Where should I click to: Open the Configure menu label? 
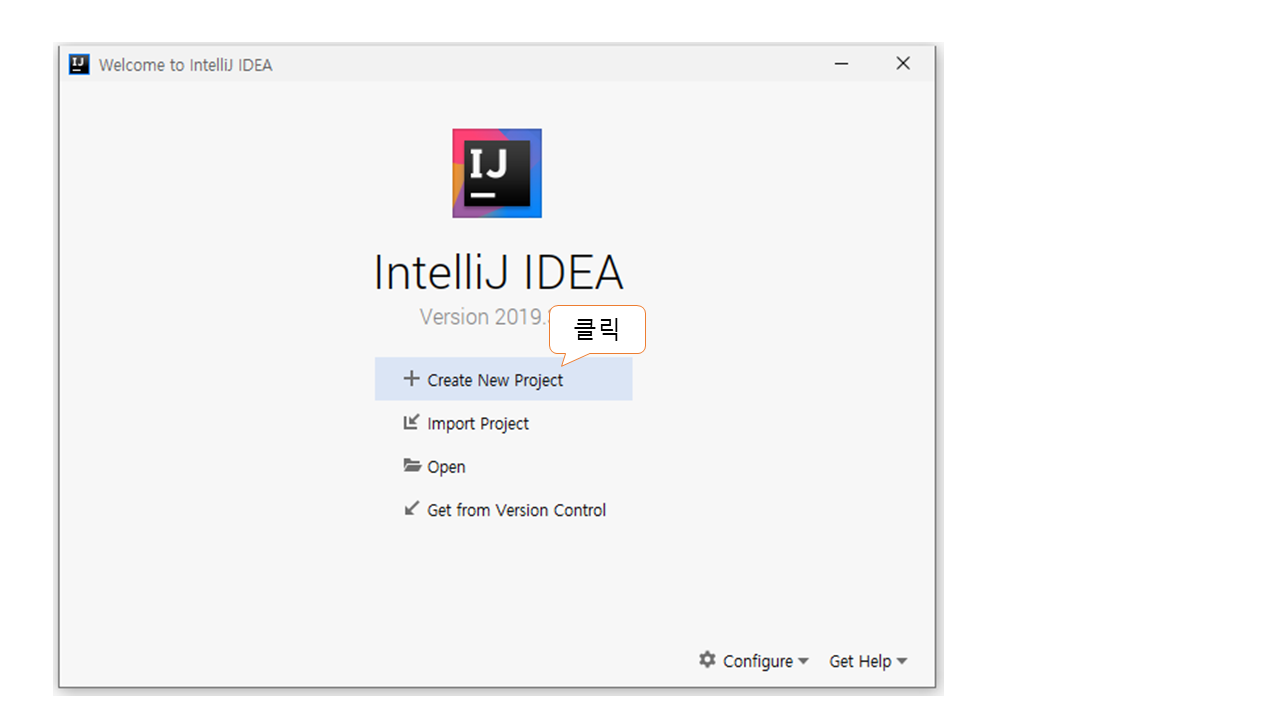tap(757, 662)
